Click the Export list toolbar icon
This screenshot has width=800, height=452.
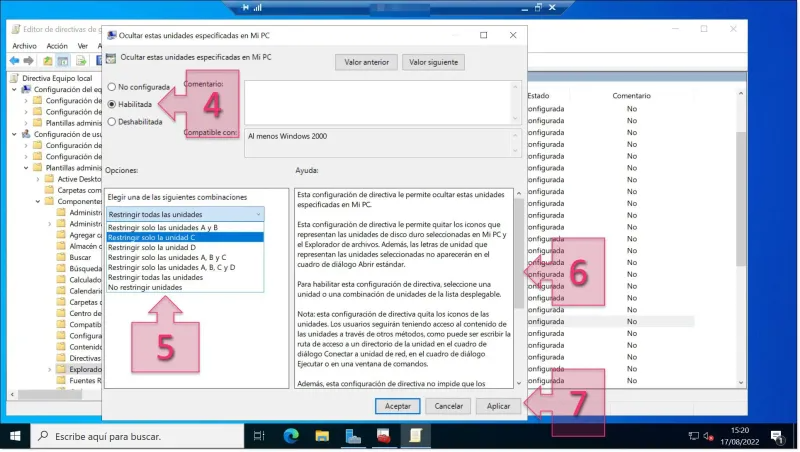[81, 61]
